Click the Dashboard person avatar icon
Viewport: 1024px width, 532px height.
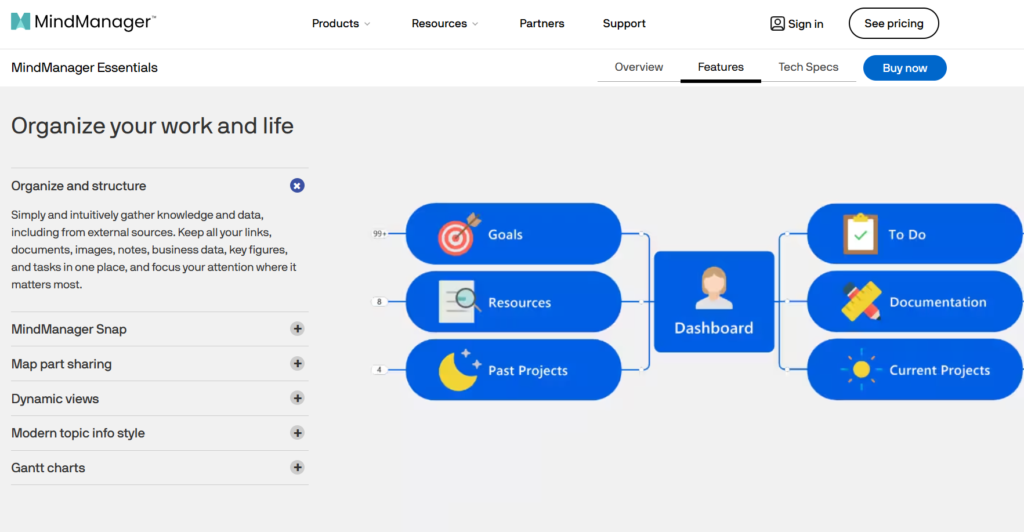pyautogui.click(x=714, y=288)
